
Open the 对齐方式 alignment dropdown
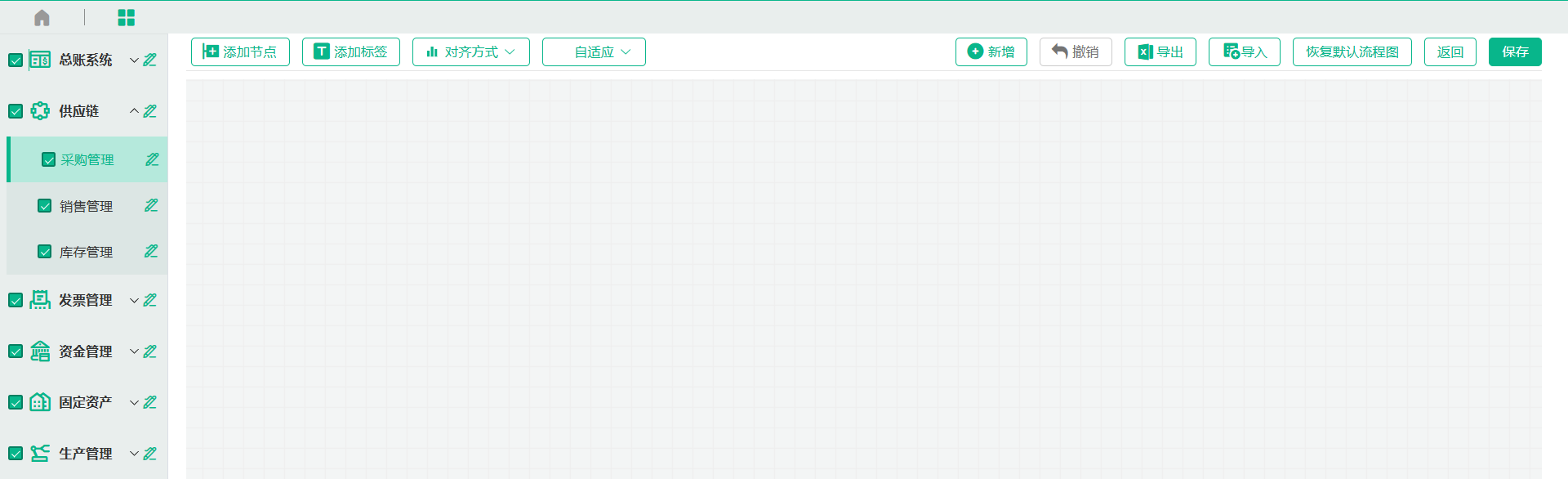coord(471,51)
